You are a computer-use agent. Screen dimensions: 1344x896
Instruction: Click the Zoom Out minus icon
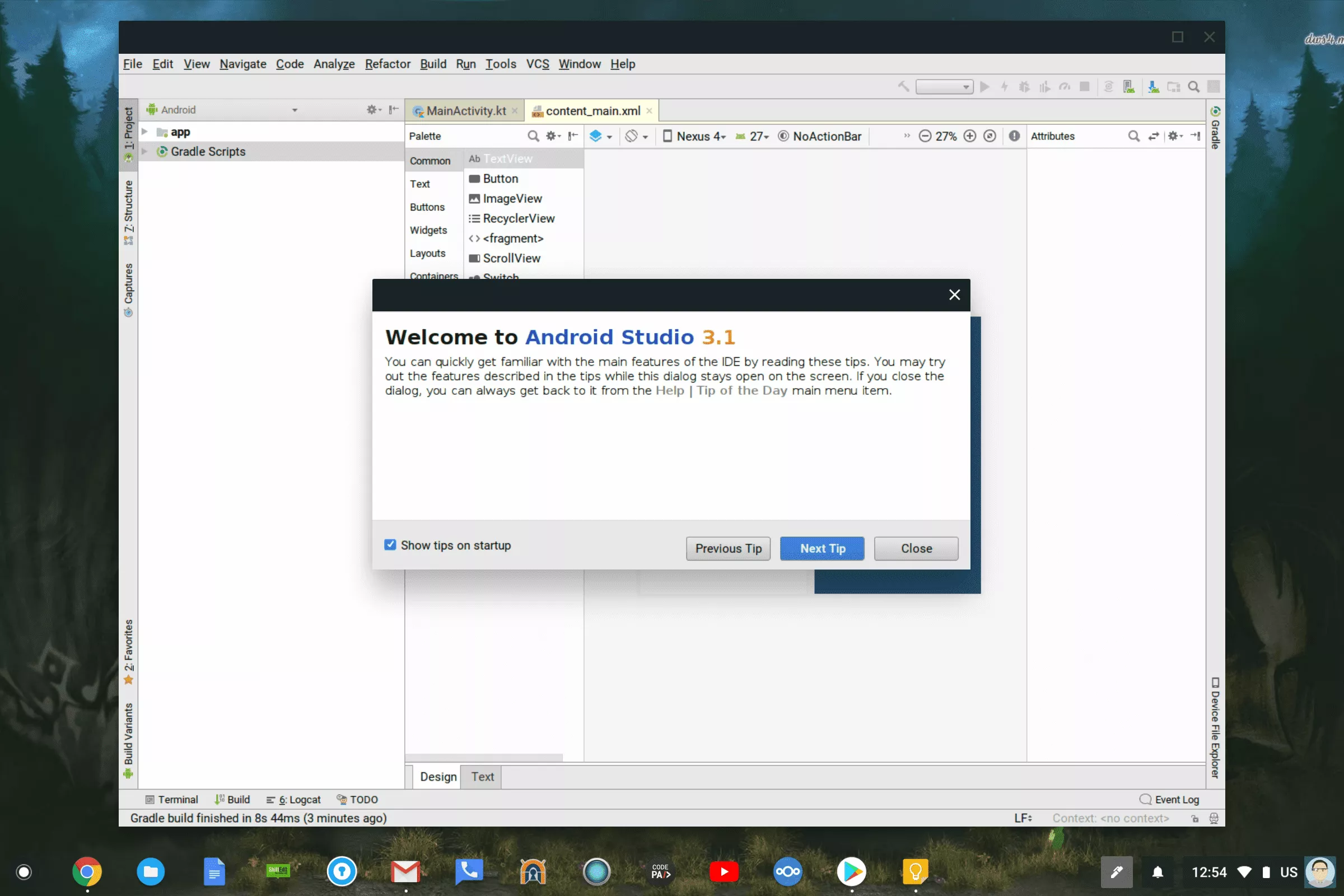click(925, 136)
